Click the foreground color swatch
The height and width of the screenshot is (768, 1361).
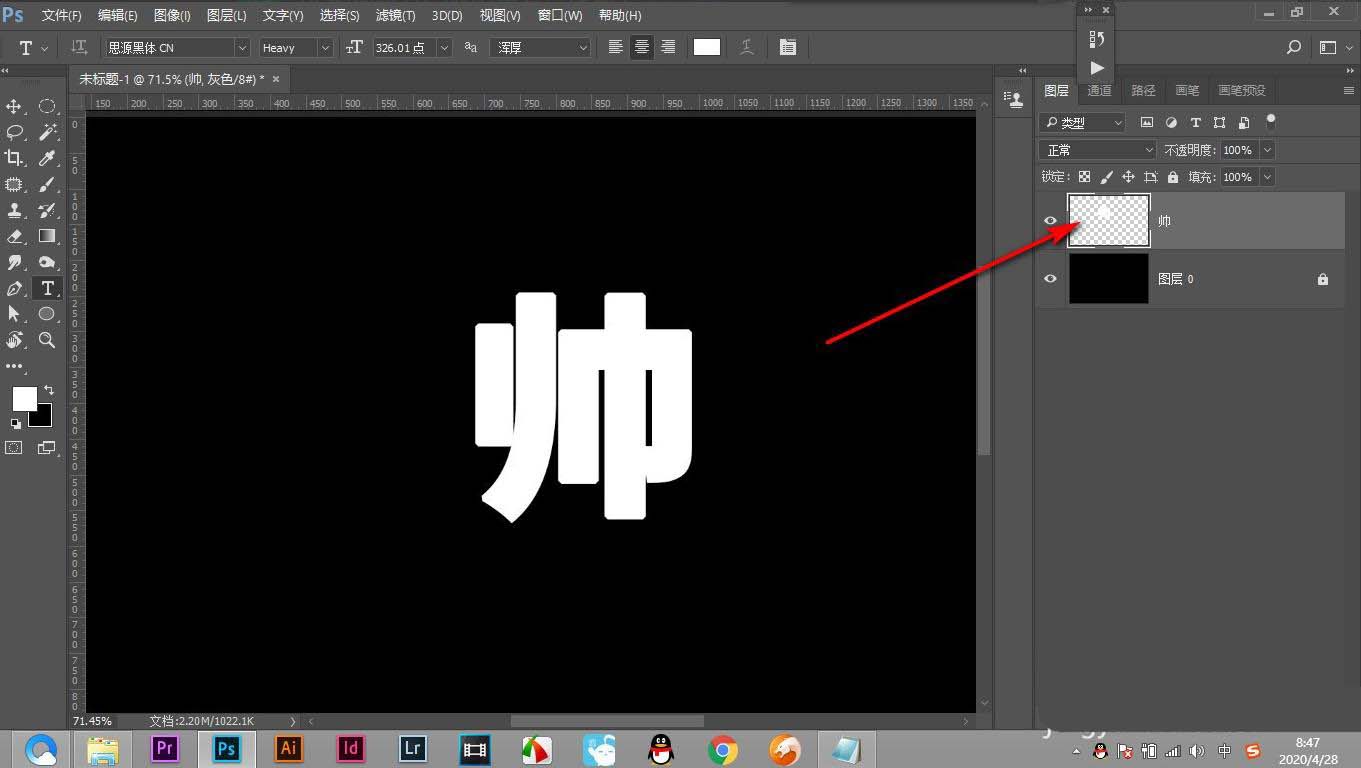pyautogui.click(x=24, y=399)
